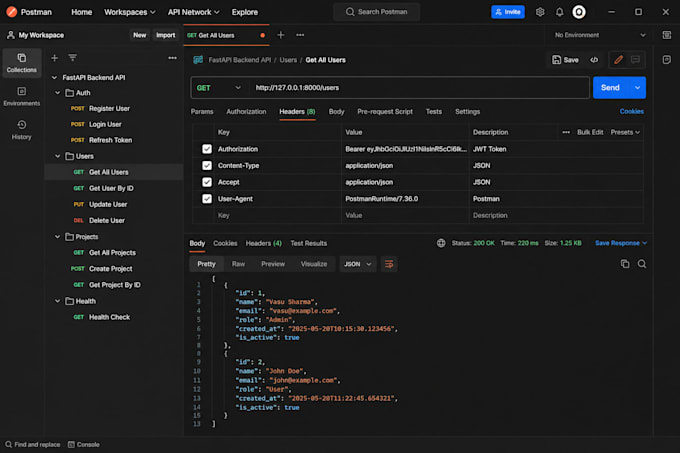Screen dimensions: 680x453
Task: Open the Explore menu item
Action: [x=245, y=12]
